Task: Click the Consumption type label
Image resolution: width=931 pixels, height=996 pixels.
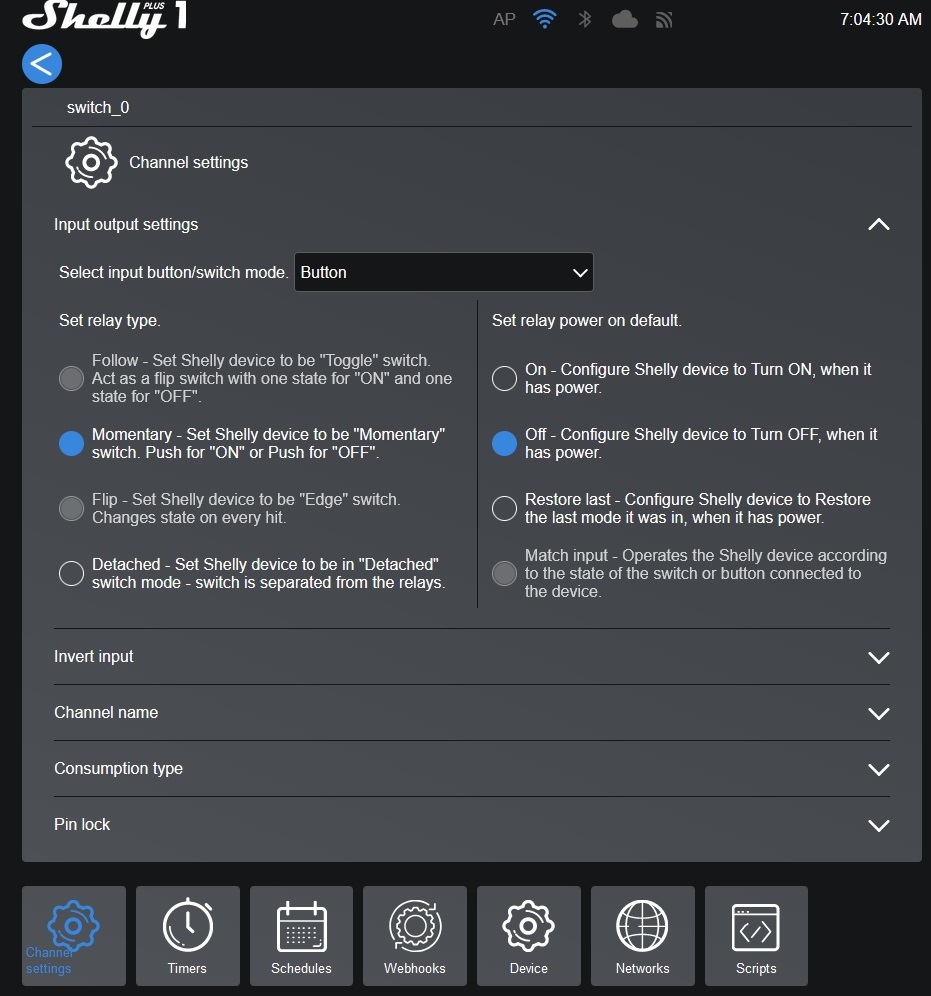Action: tap(118, 769)
